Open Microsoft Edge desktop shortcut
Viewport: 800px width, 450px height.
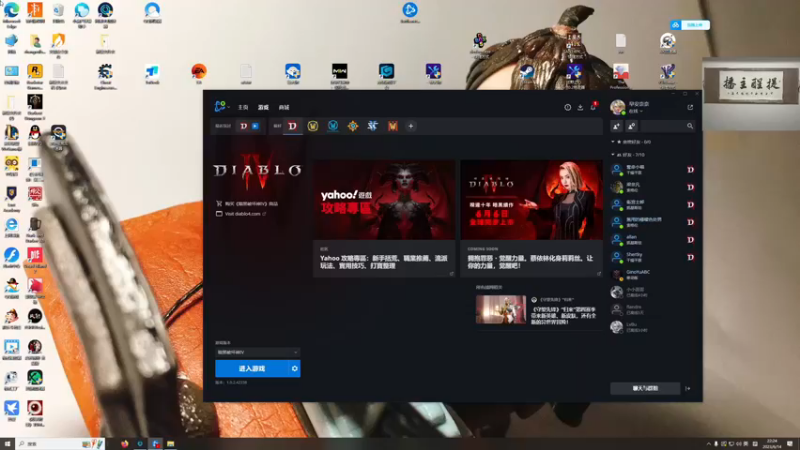[x=11, y=14]
